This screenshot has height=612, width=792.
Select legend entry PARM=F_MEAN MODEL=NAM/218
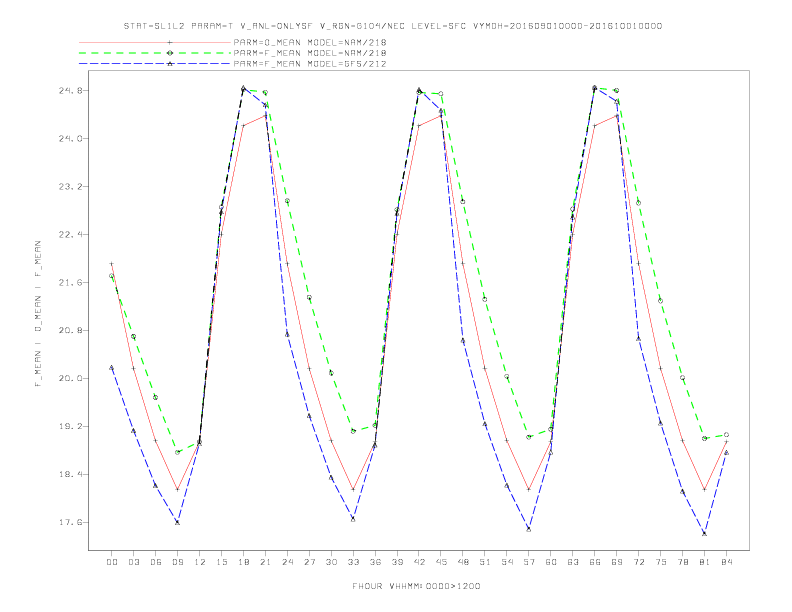[310, 53]
